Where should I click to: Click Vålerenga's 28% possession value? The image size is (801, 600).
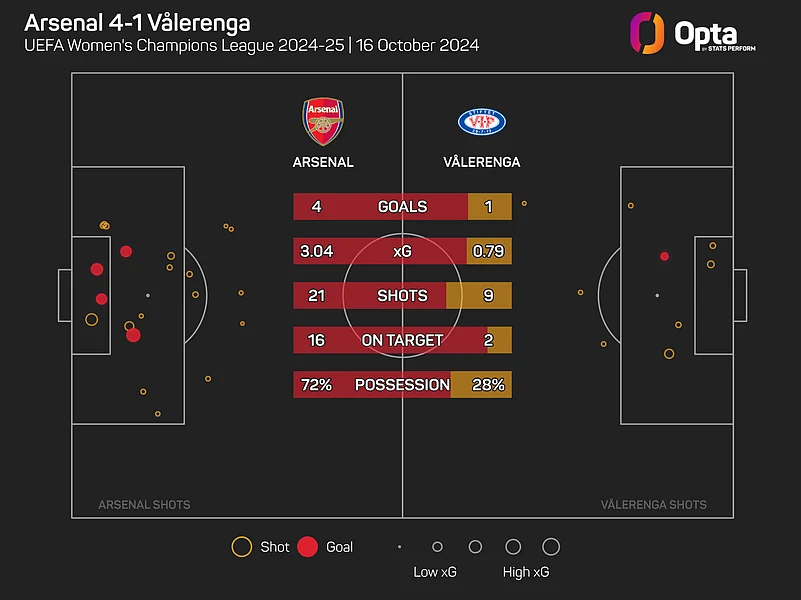pos(489,384)
